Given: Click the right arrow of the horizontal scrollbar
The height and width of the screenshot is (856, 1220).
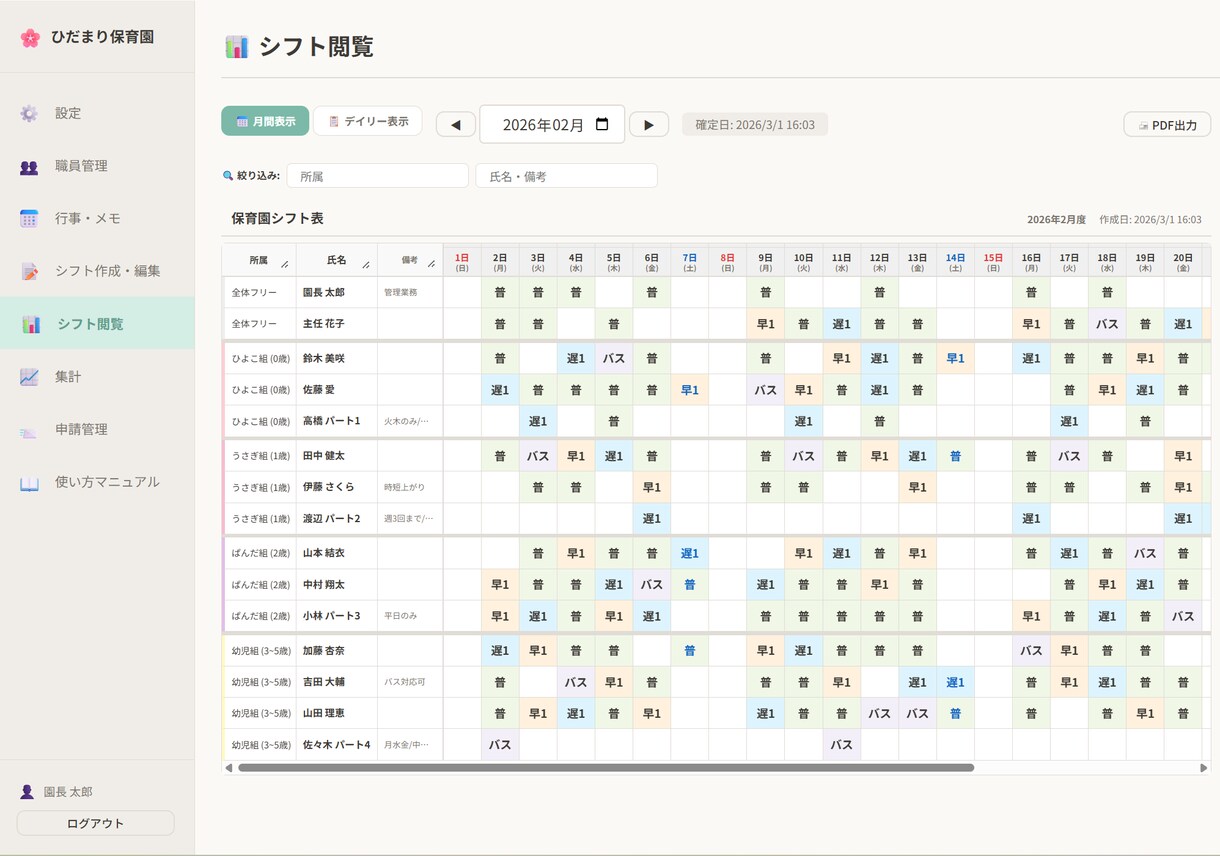Looking at the screenshot, I should [x=1203, y=768].
